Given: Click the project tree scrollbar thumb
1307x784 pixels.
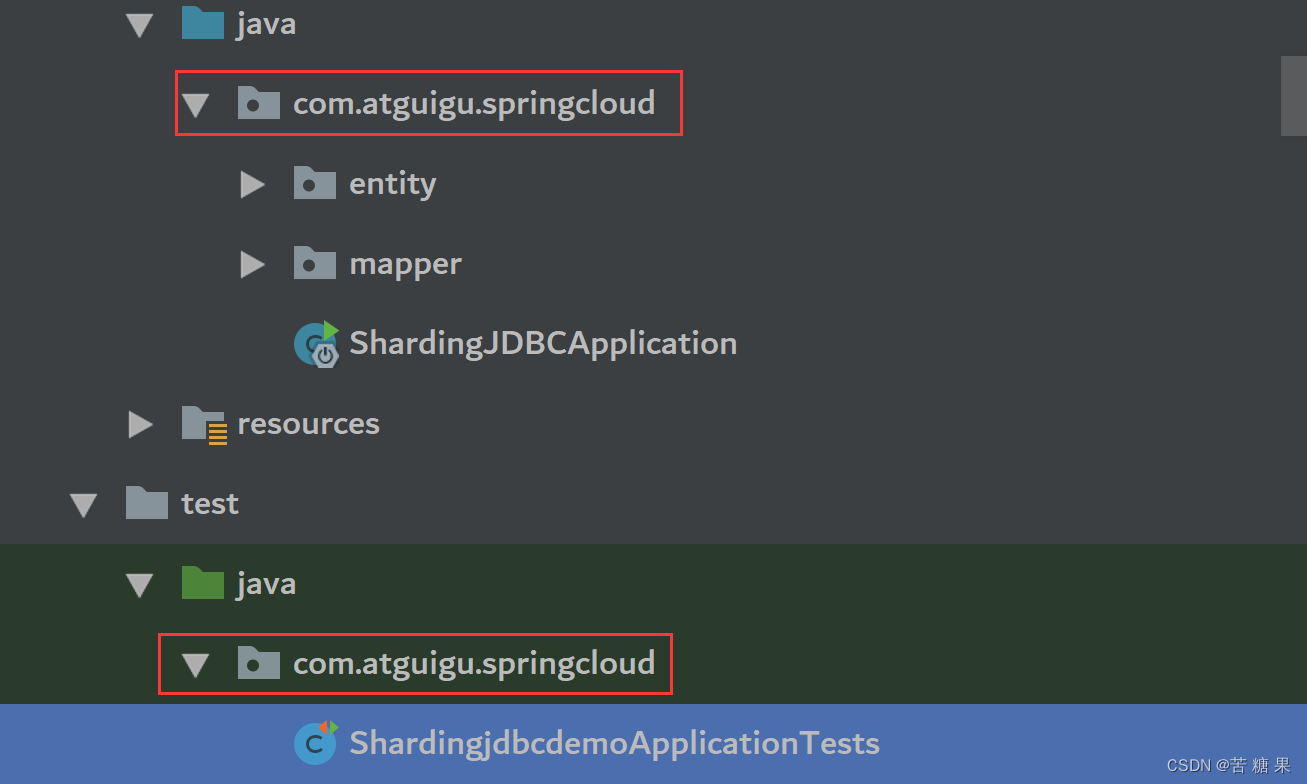Looking at the screenshot, I should tap(1293, 95).
